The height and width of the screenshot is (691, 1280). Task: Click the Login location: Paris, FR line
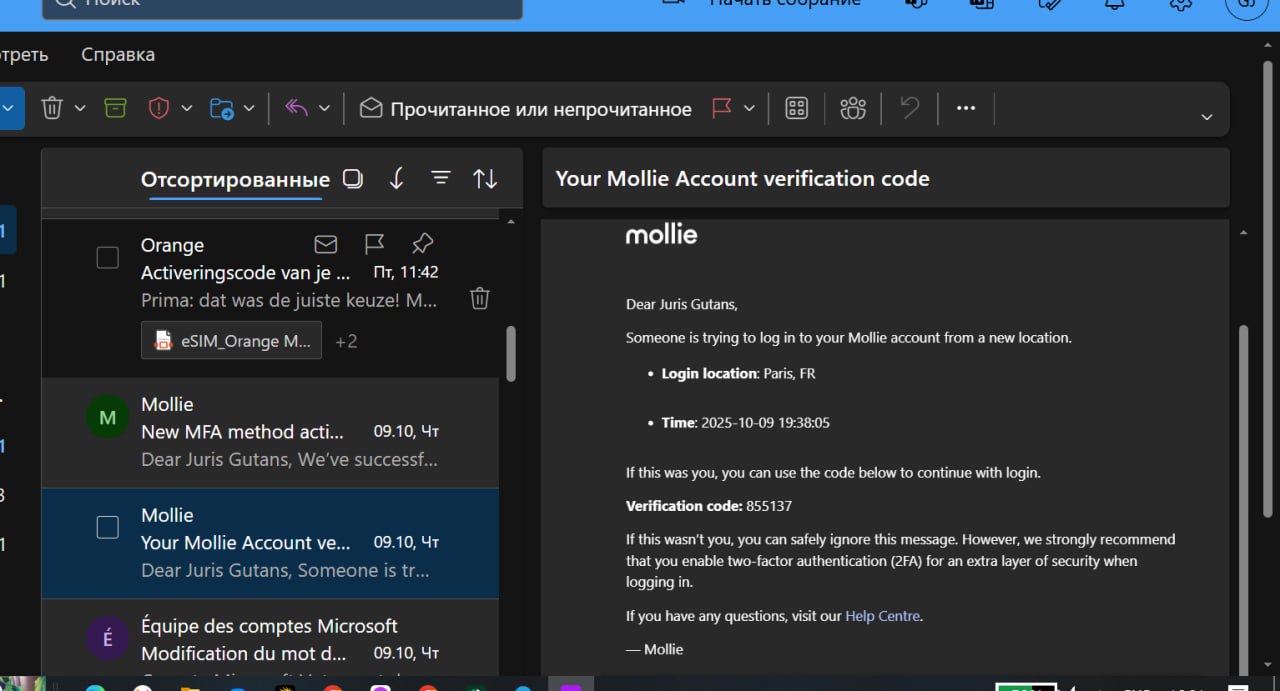tap(738, 373)
